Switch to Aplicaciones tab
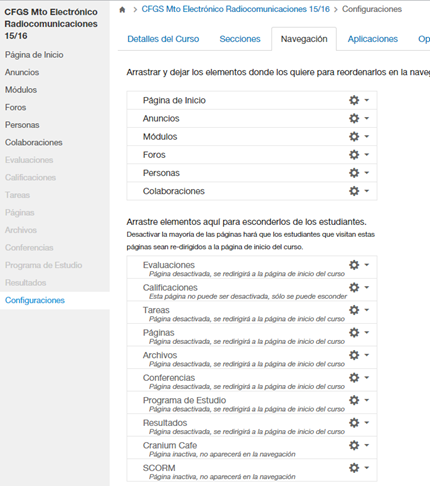This screenshot has width=430, height=486. (373, 39)
